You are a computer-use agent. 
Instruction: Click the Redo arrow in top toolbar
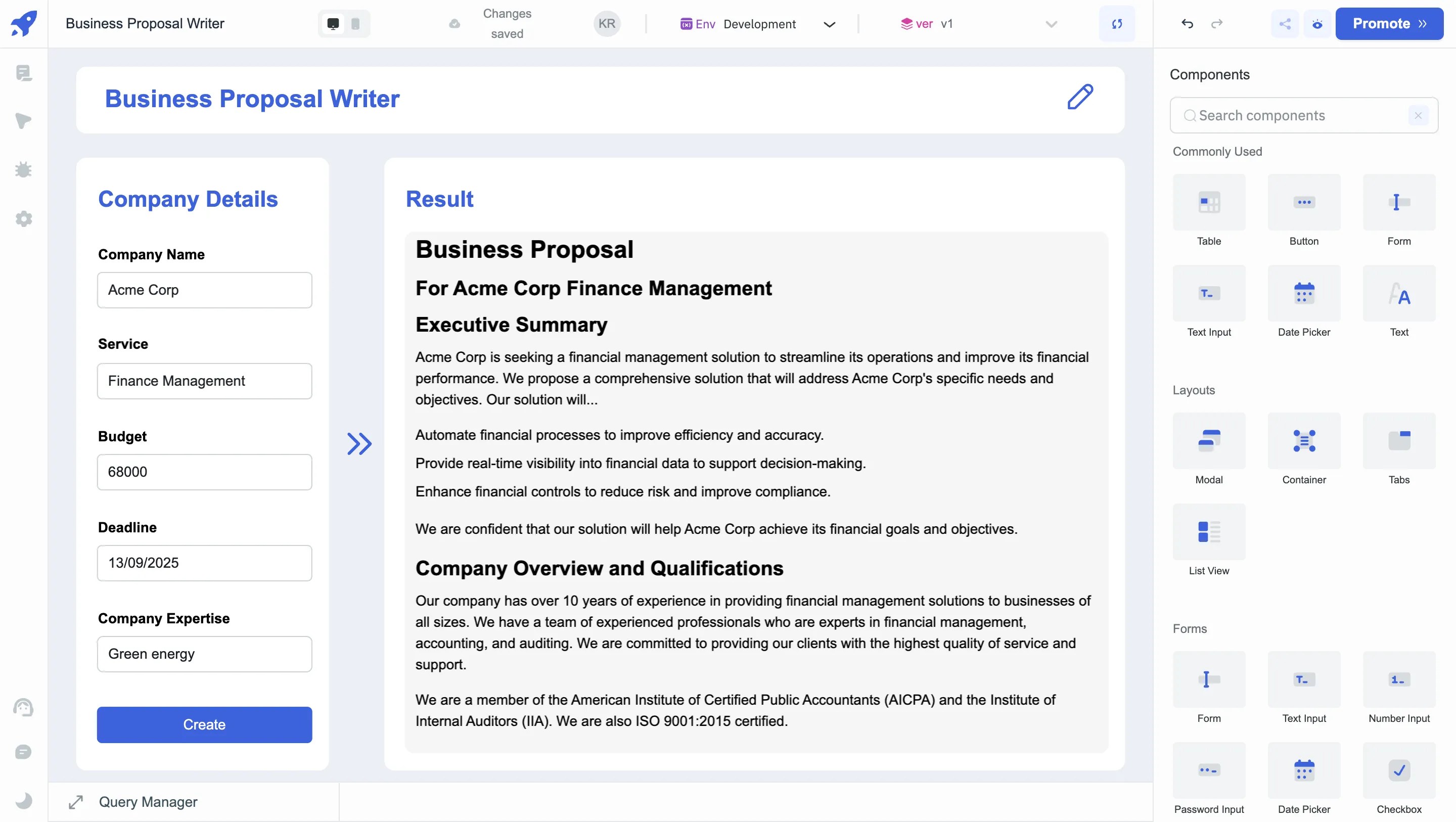[x=1217, y=24]
